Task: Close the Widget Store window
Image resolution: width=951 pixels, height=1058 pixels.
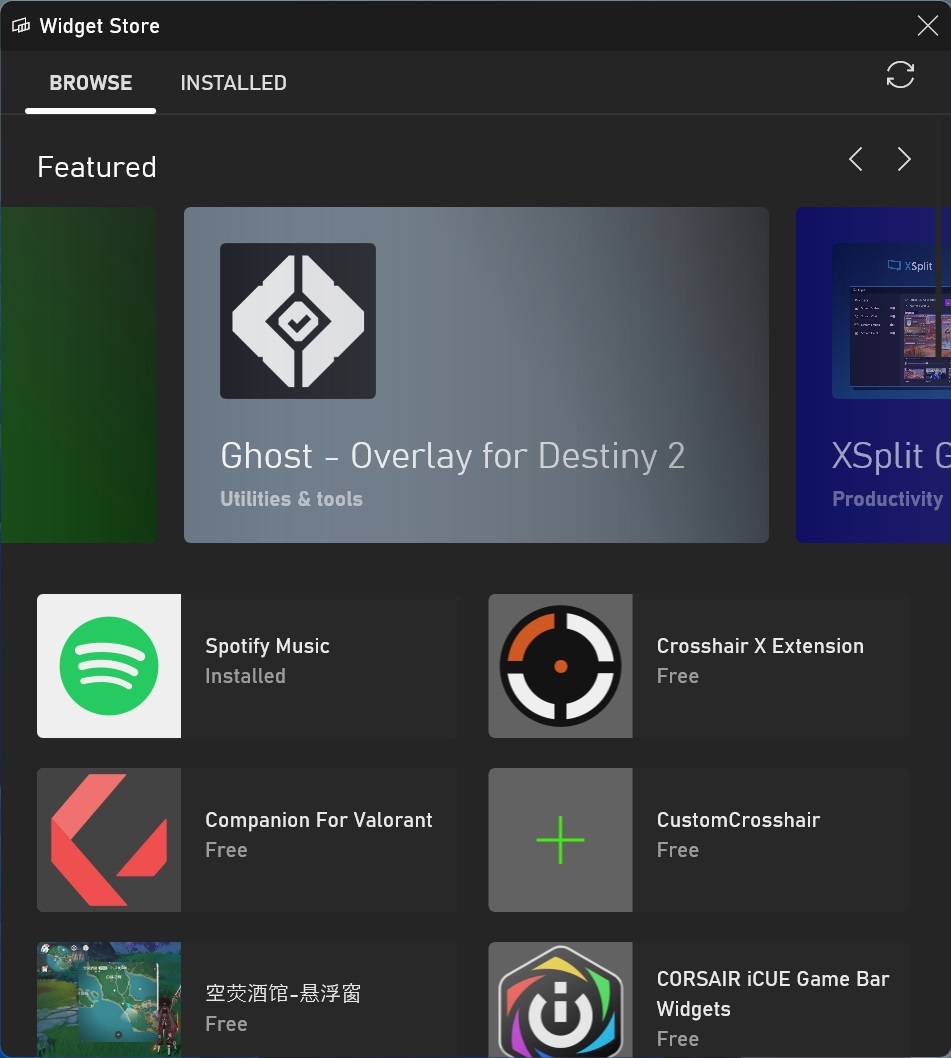Action: click(927, 26)
